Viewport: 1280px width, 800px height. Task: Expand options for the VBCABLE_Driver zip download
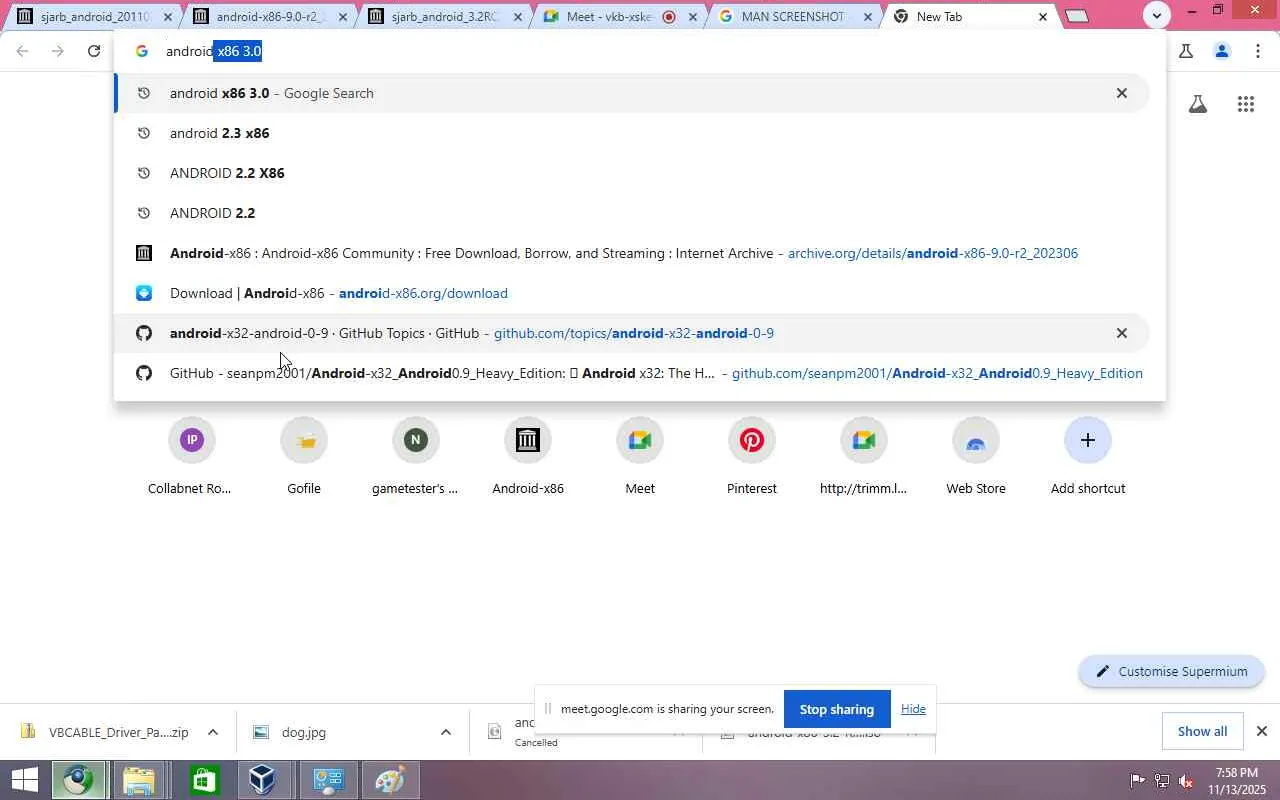pyautogui.click(x=212, y=732)
